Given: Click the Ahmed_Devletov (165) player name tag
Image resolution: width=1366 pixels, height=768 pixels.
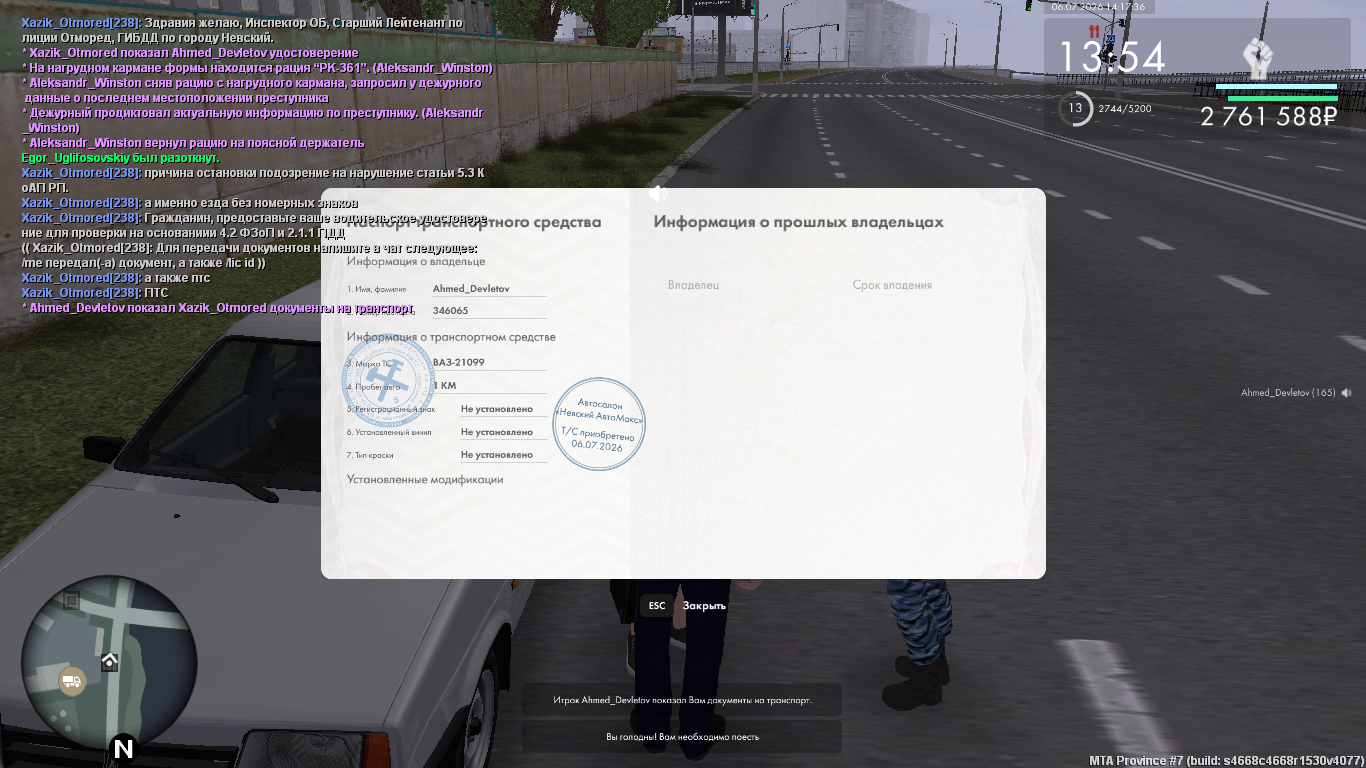Looking at the screenshot, I should tap(1288, 393).
